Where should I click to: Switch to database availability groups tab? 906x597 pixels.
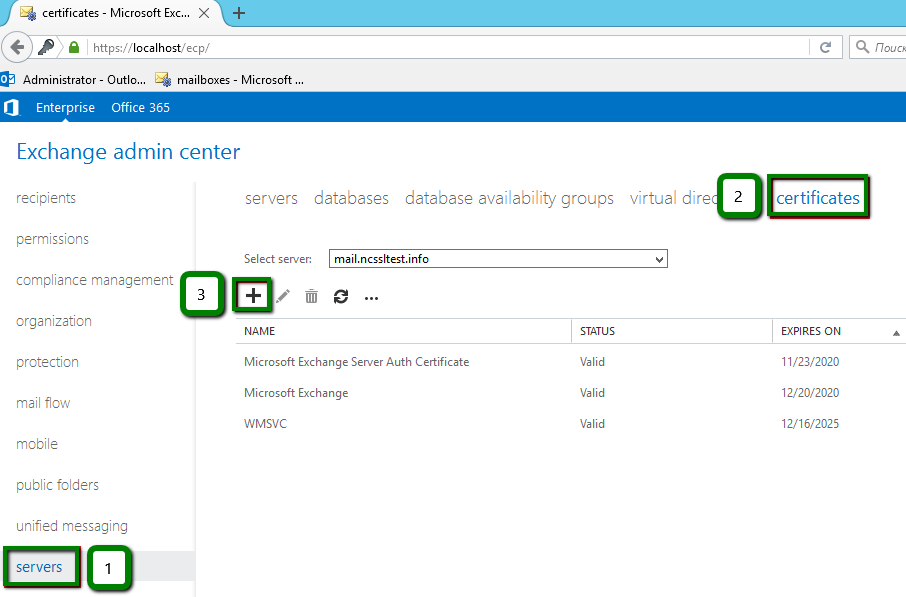pyautogui.click(x=509, y=198)
